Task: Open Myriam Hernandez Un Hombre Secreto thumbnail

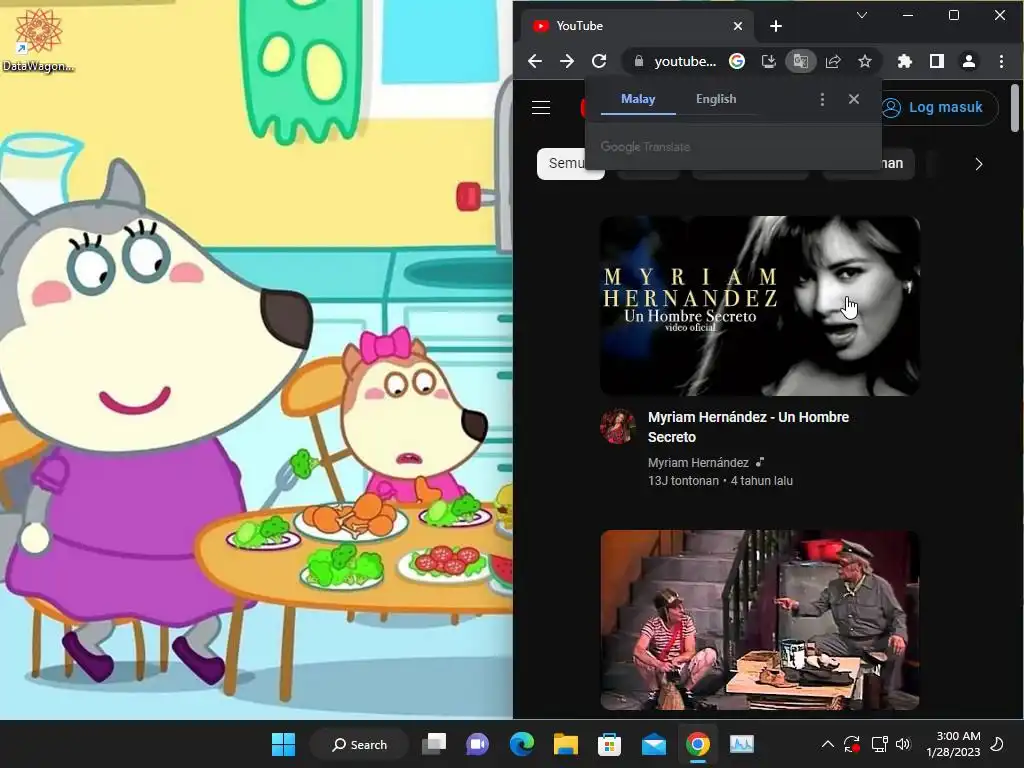Action: 760,306
